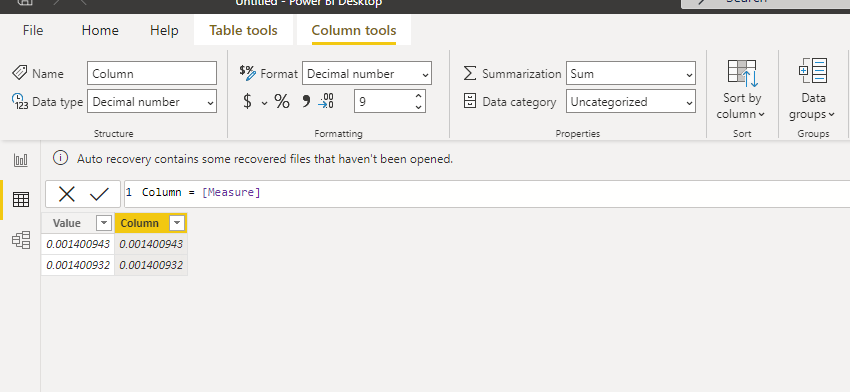This screenshot has height=392, width=850.
Task: Open the Data type dropdown
Action: click(152, 101)
